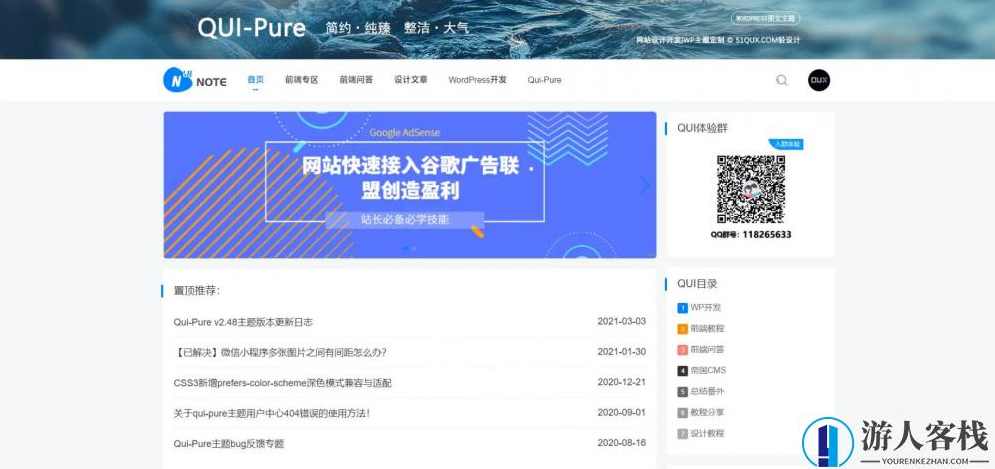Click the rounded badge in header top-right

(765, 19)
